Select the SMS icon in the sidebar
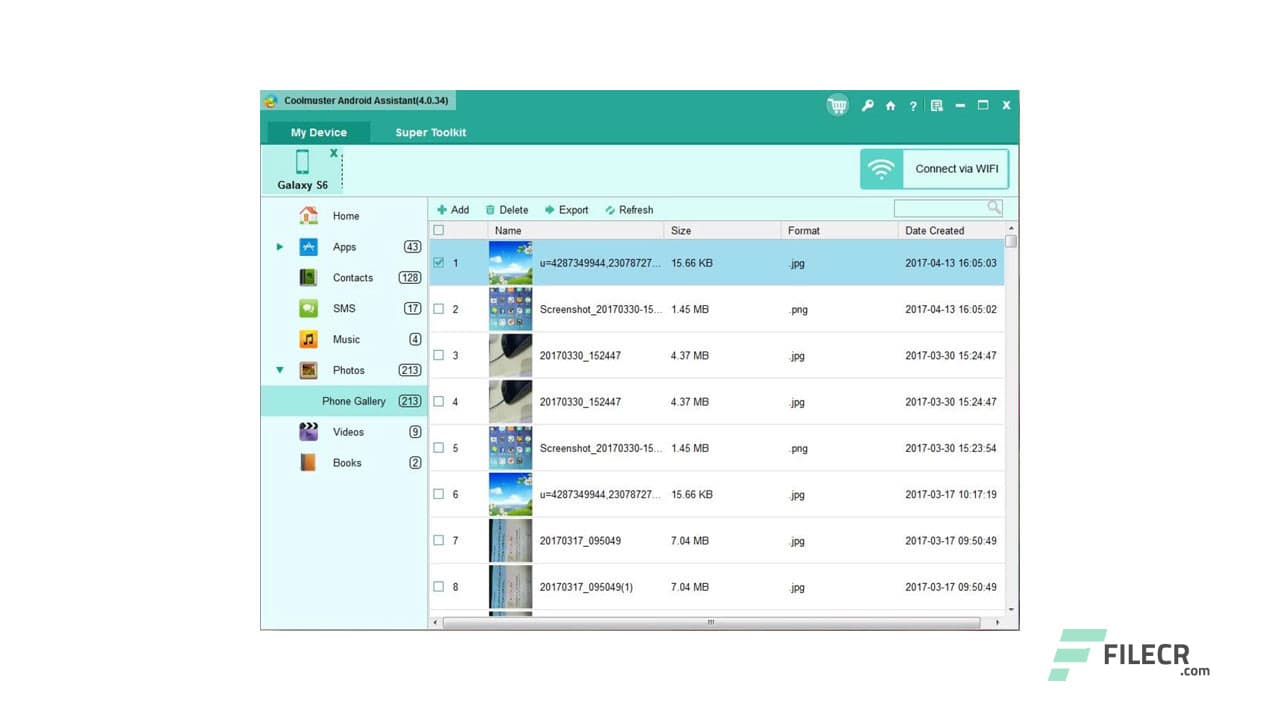Image resolution: width=1280 pixels, height=720 pixels. (309, 308)
